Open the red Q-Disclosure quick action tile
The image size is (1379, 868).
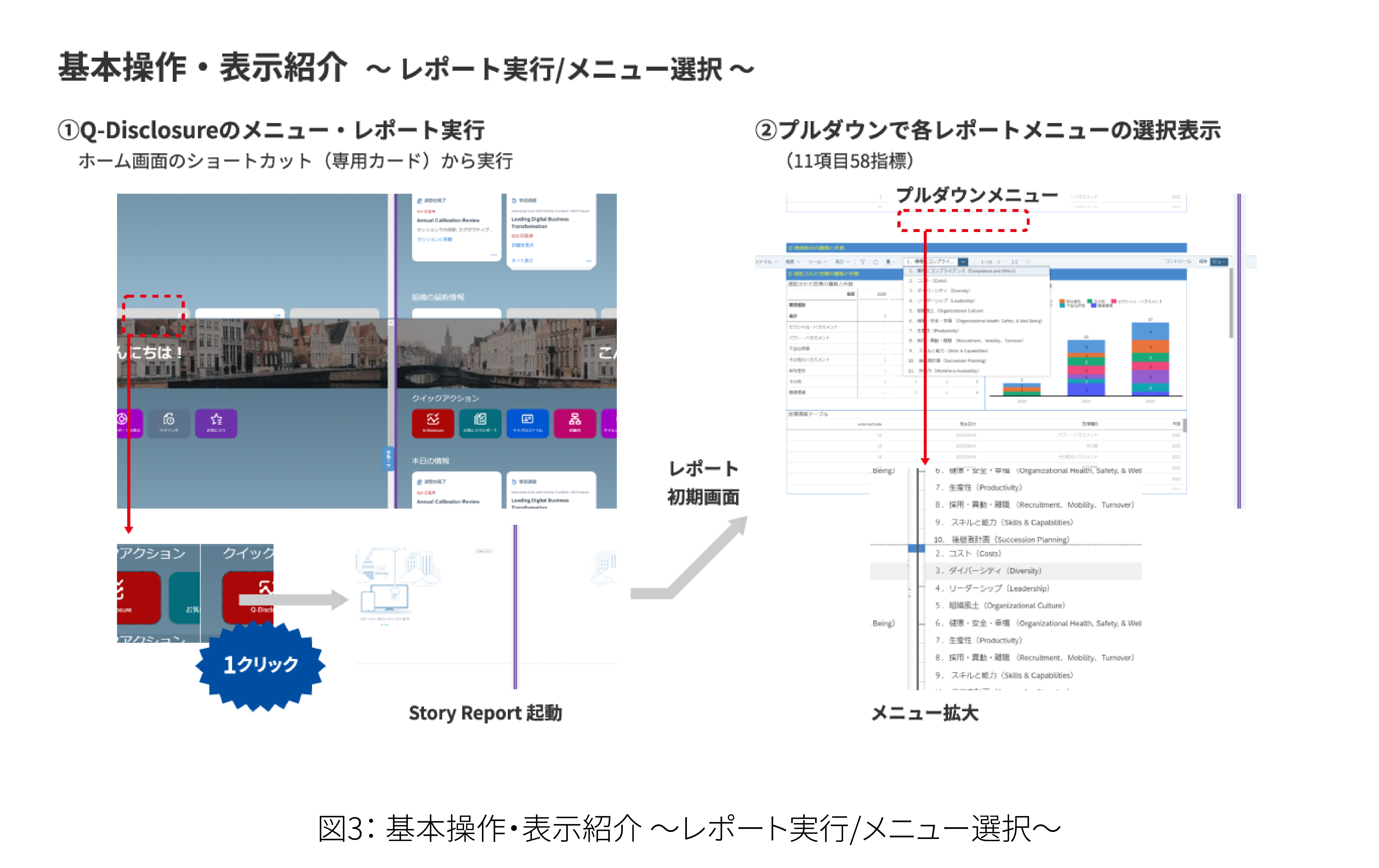point(432,423)
